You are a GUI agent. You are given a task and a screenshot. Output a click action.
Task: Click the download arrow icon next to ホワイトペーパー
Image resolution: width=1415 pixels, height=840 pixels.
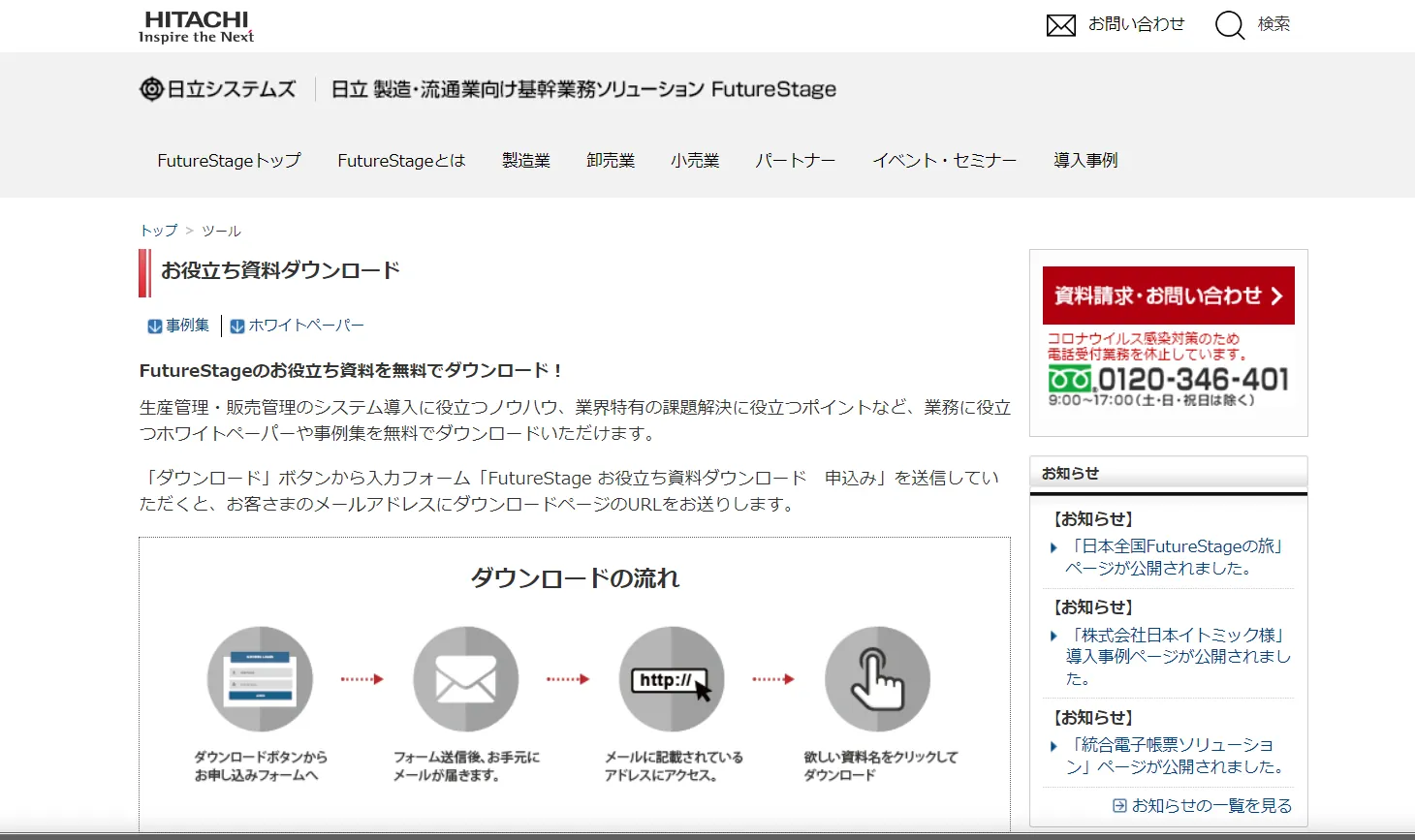click(x=237, y=327)
